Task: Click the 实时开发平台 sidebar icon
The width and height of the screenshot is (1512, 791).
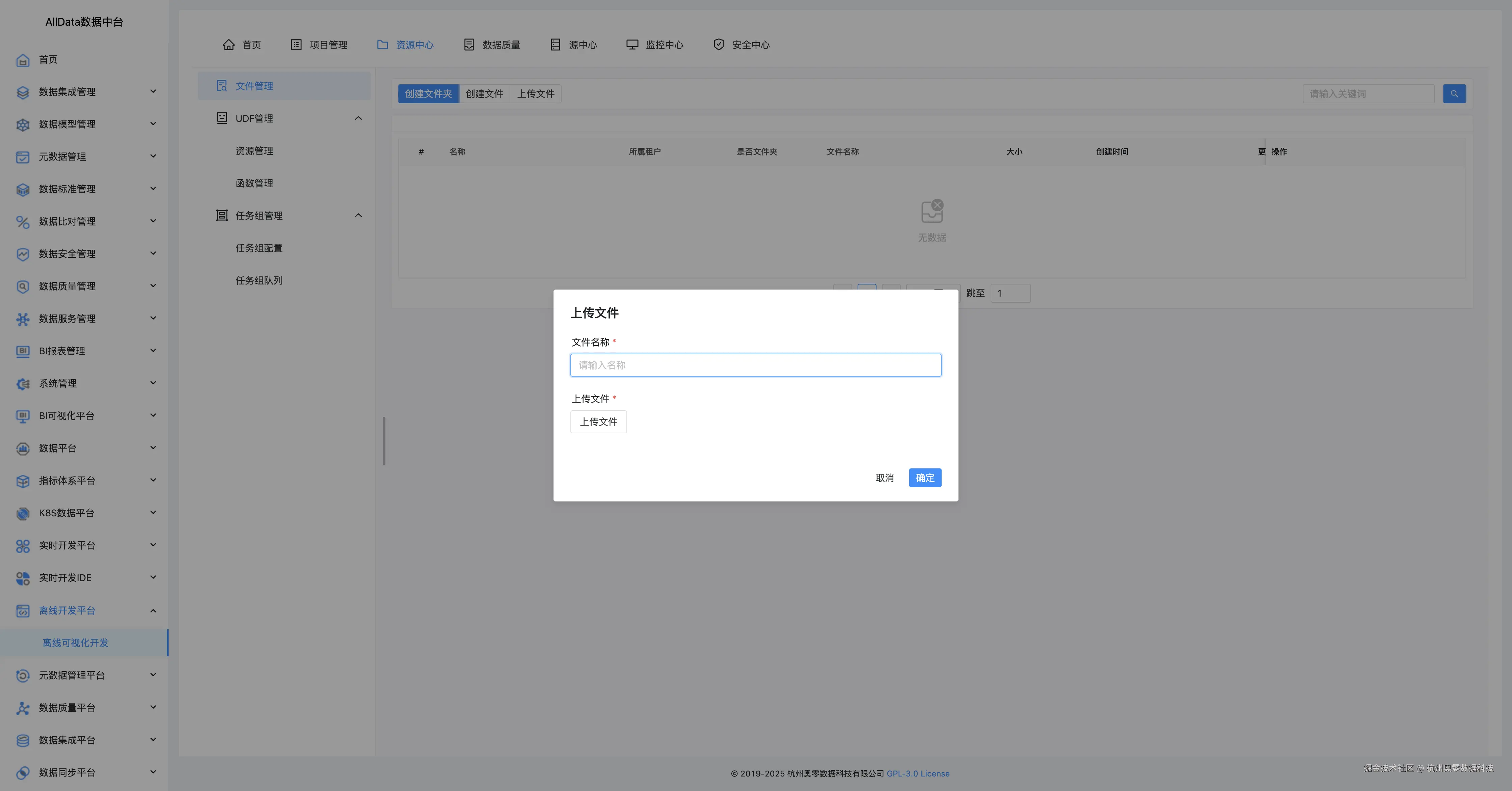Action: coord(22,546)
